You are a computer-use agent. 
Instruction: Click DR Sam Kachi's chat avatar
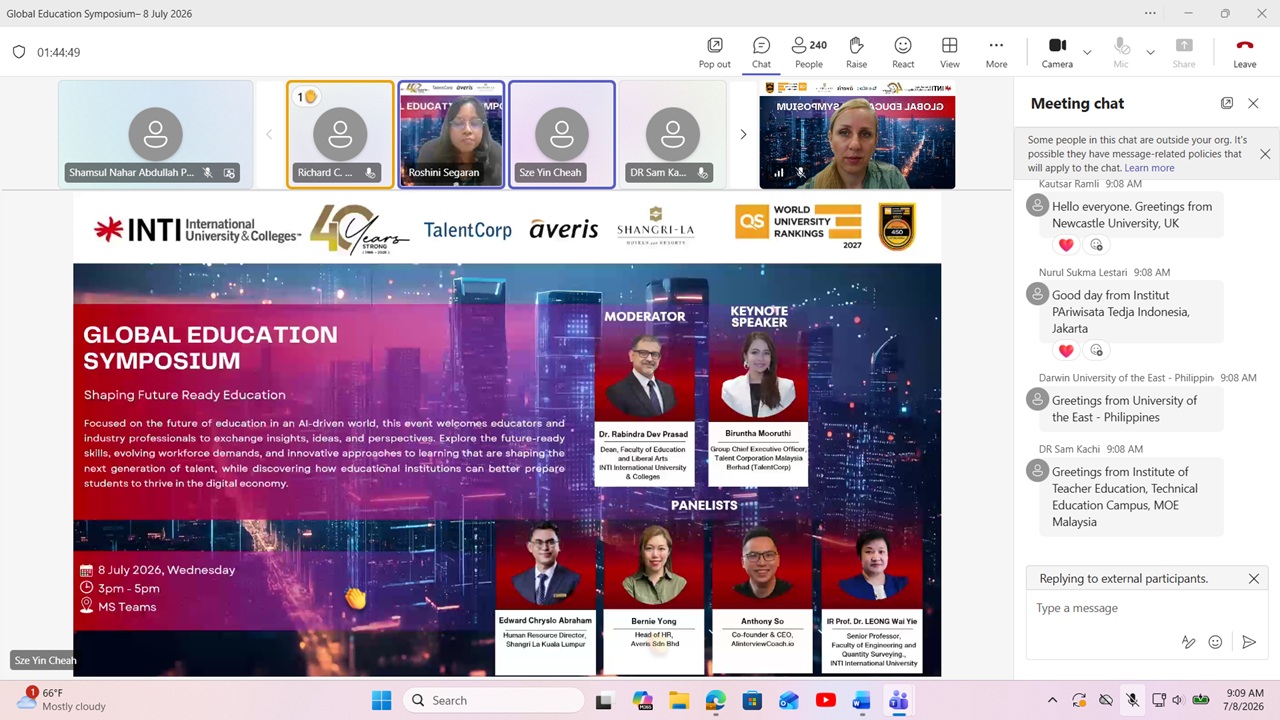click(1037, 470)
